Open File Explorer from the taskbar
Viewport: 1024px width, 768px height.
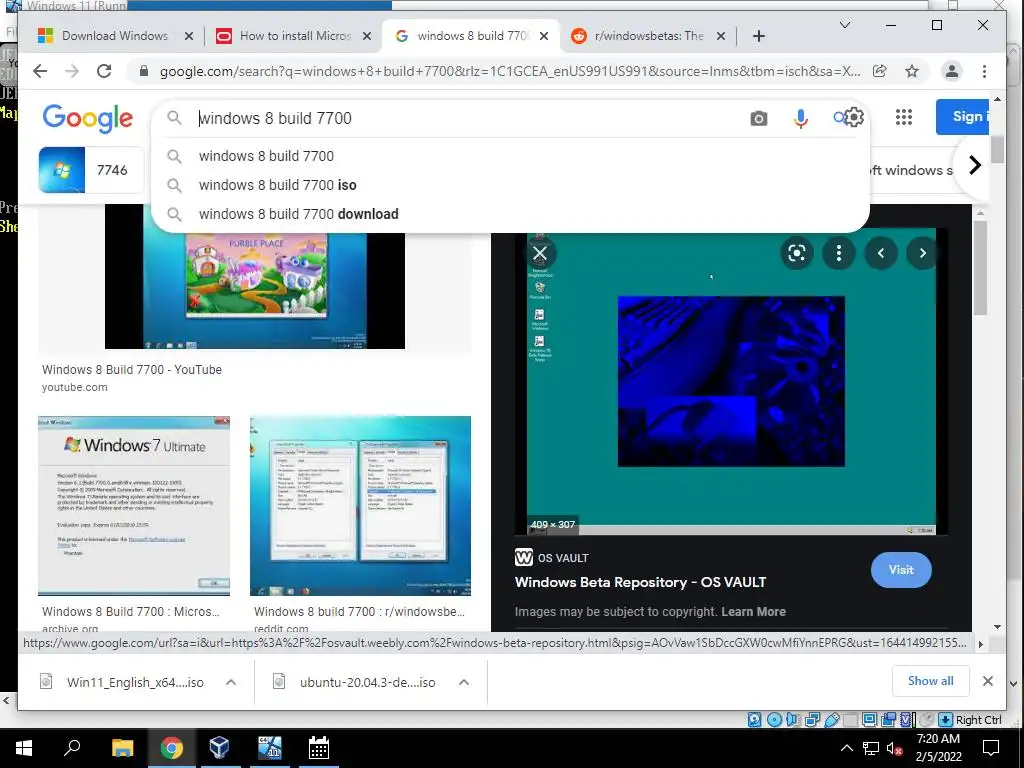coord(122,748)
